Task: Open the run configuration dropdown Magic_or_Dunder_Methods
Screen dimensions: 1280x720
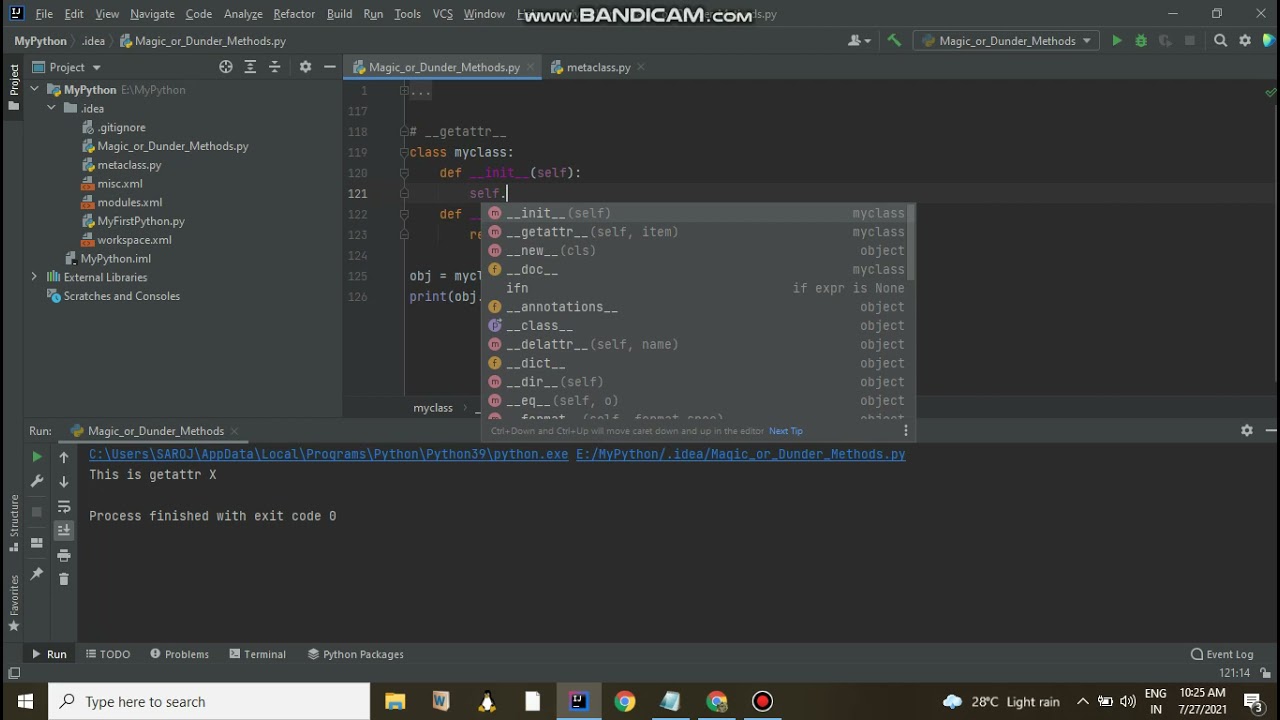Action: [1006, 41]
